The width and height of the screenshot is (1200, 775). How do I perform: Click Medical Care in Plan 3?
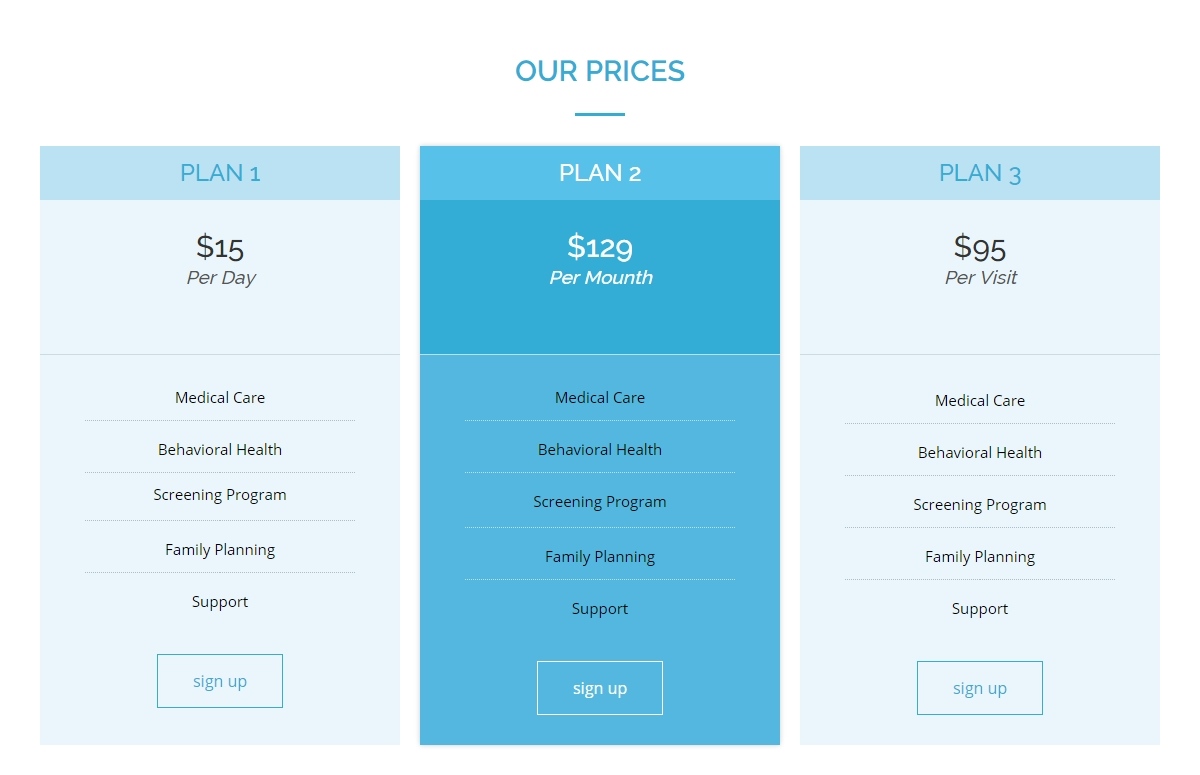pyautogui.click(x=980, y=401)
